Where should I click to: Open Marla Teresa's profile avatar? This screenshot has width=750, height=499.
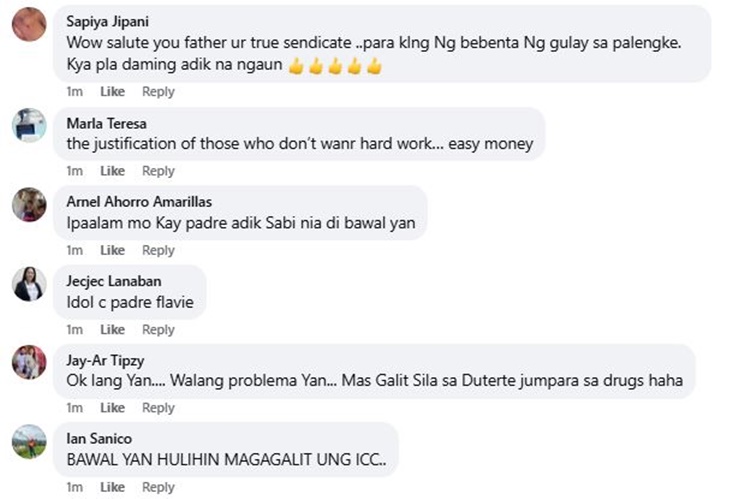[29, 125]
